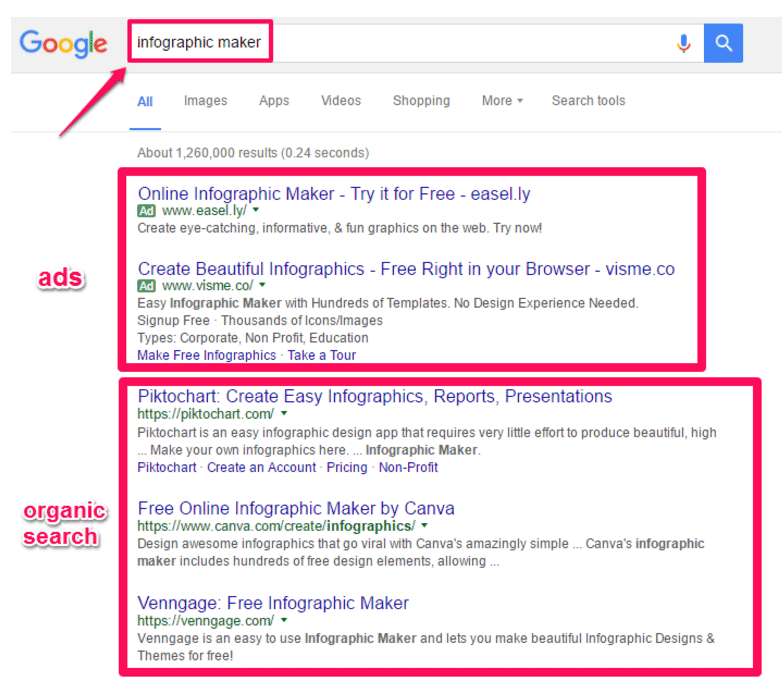Viewport: 782px width, 698px height.
Task: Expand dropdown arrow next to https://venngage.com/
Action: (284, 620)
